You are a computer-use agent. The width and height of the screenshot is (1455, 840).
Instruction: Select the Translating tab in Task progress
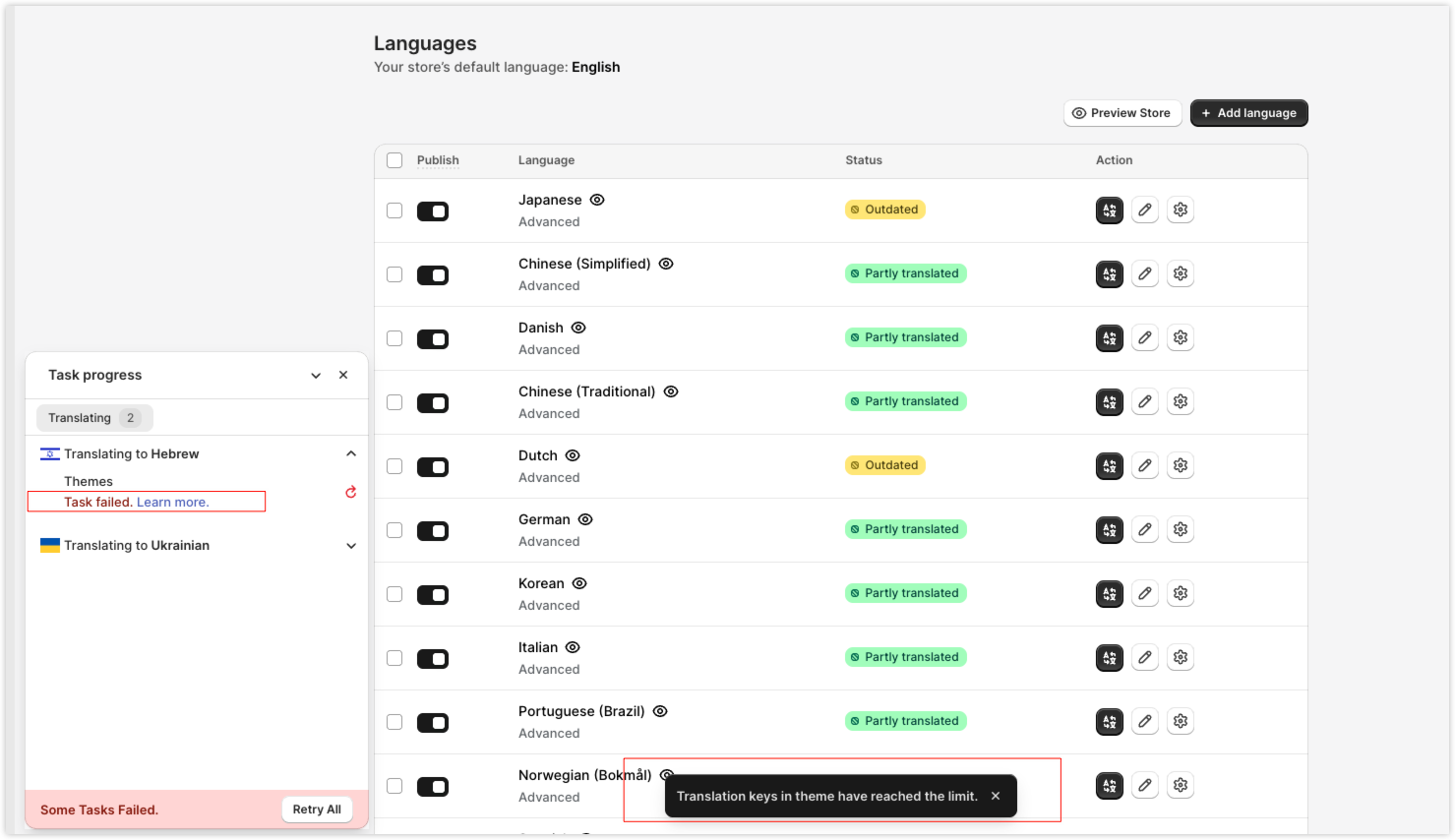94,418
